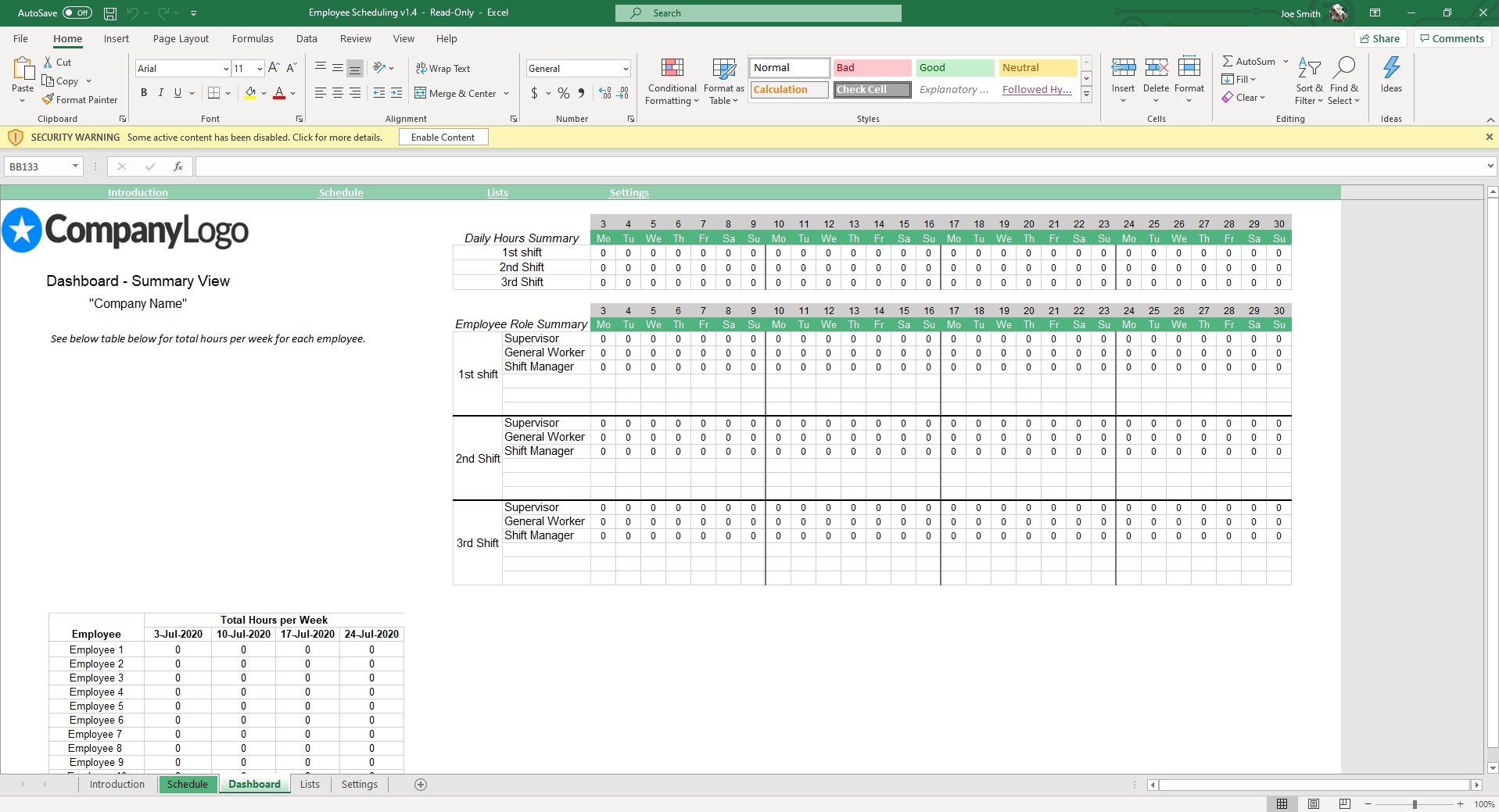Click the AutoSum icon
This screenshot has height=812, width=1499.
[x=1228, y=61]
